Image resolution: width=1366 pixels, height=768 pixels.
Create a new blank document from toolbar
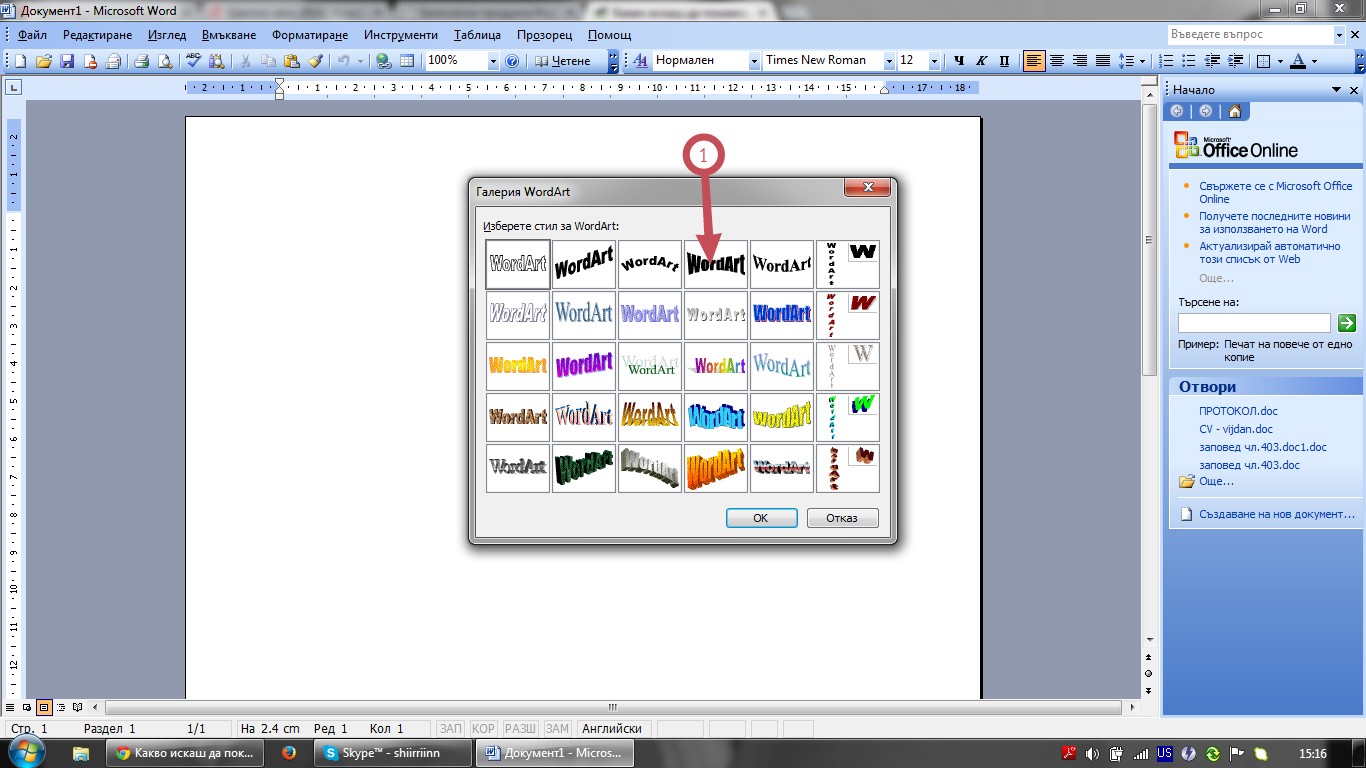coord(20,61)
